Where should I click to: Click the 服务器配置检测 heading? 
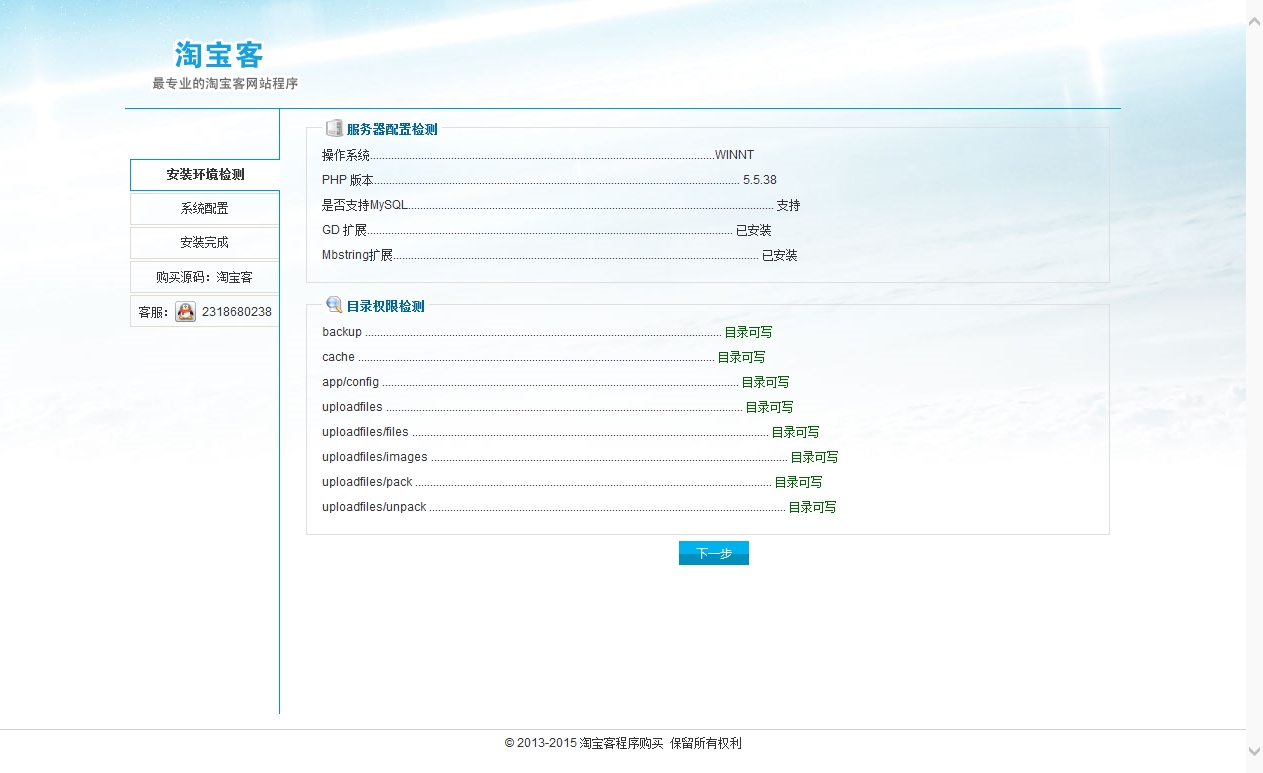tap(392, 129)
